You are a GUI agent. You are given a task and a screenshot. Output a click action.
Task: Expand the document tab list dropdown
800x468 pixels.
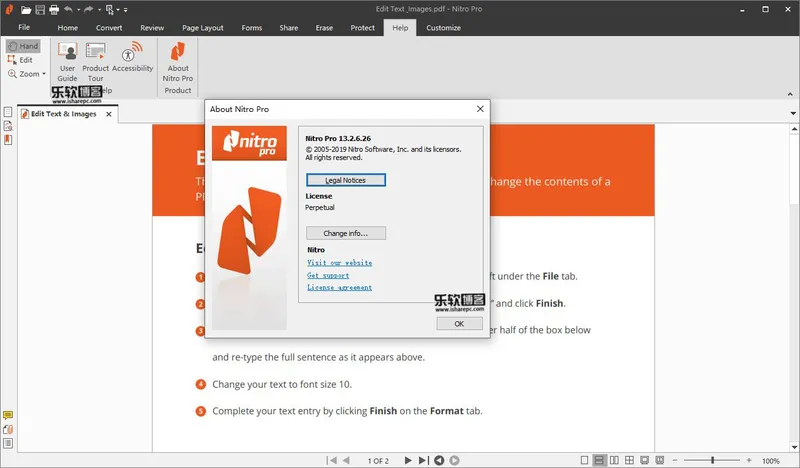point(793,113)
